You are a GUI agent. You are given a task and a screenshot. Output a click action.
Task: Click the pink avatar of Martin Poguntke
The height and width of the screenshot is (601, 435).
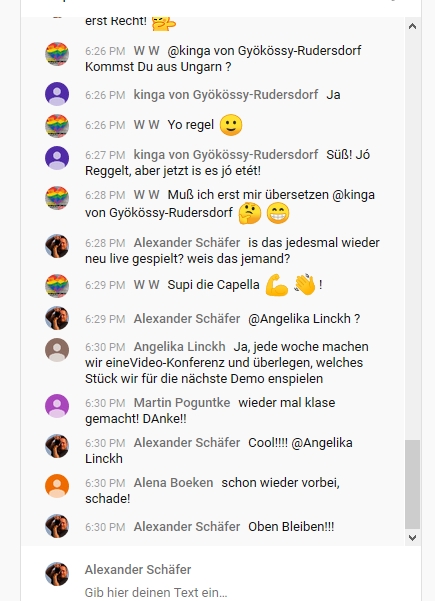[57, 406]
